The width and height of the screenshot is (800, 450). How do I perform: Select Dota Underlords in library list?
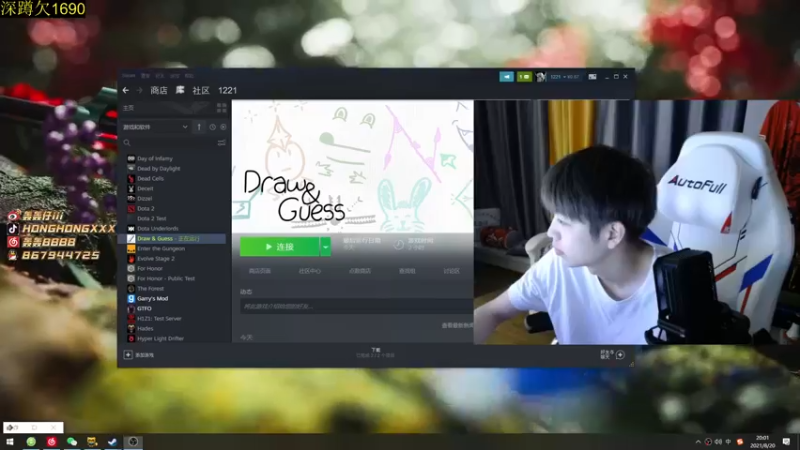[x=158, y=229]
